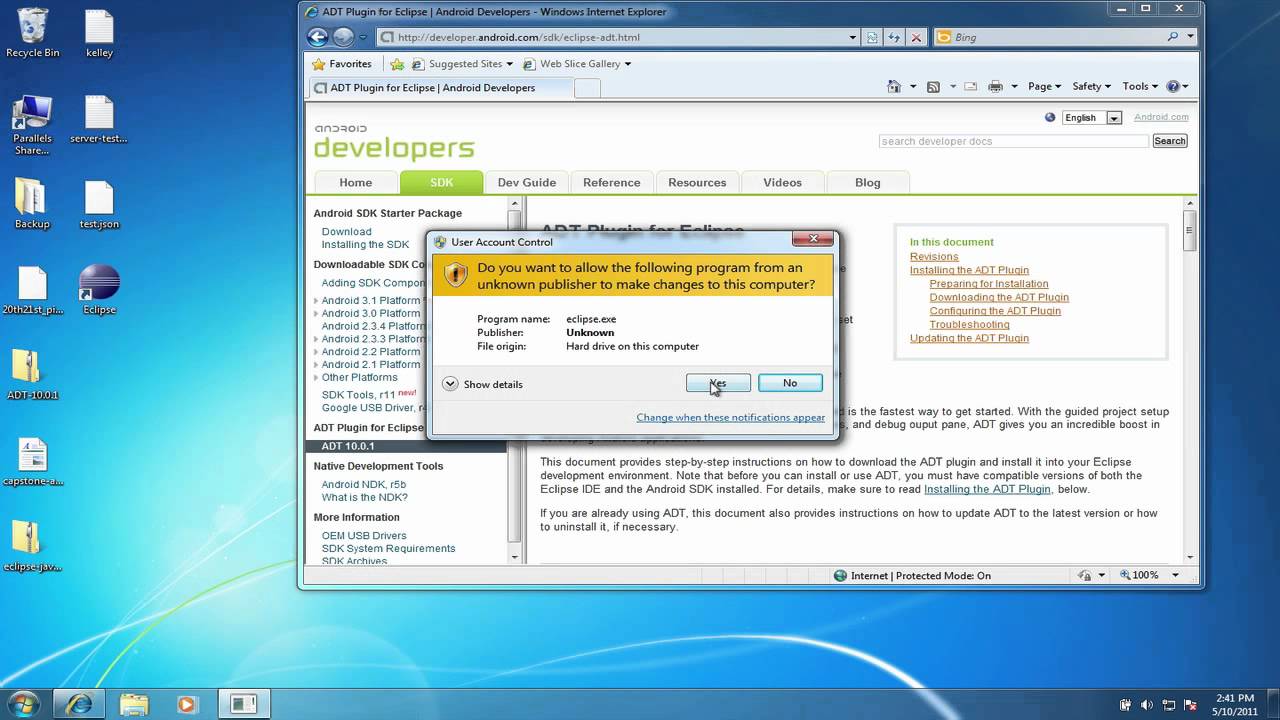Open the Page menu
The width and height of the screenshot is (1280, 720).
point(1044,87)
